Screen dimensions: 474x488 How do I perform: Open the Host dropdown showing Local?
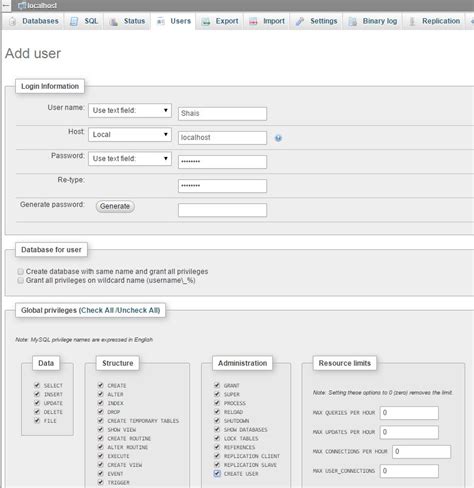coord(130,135)
